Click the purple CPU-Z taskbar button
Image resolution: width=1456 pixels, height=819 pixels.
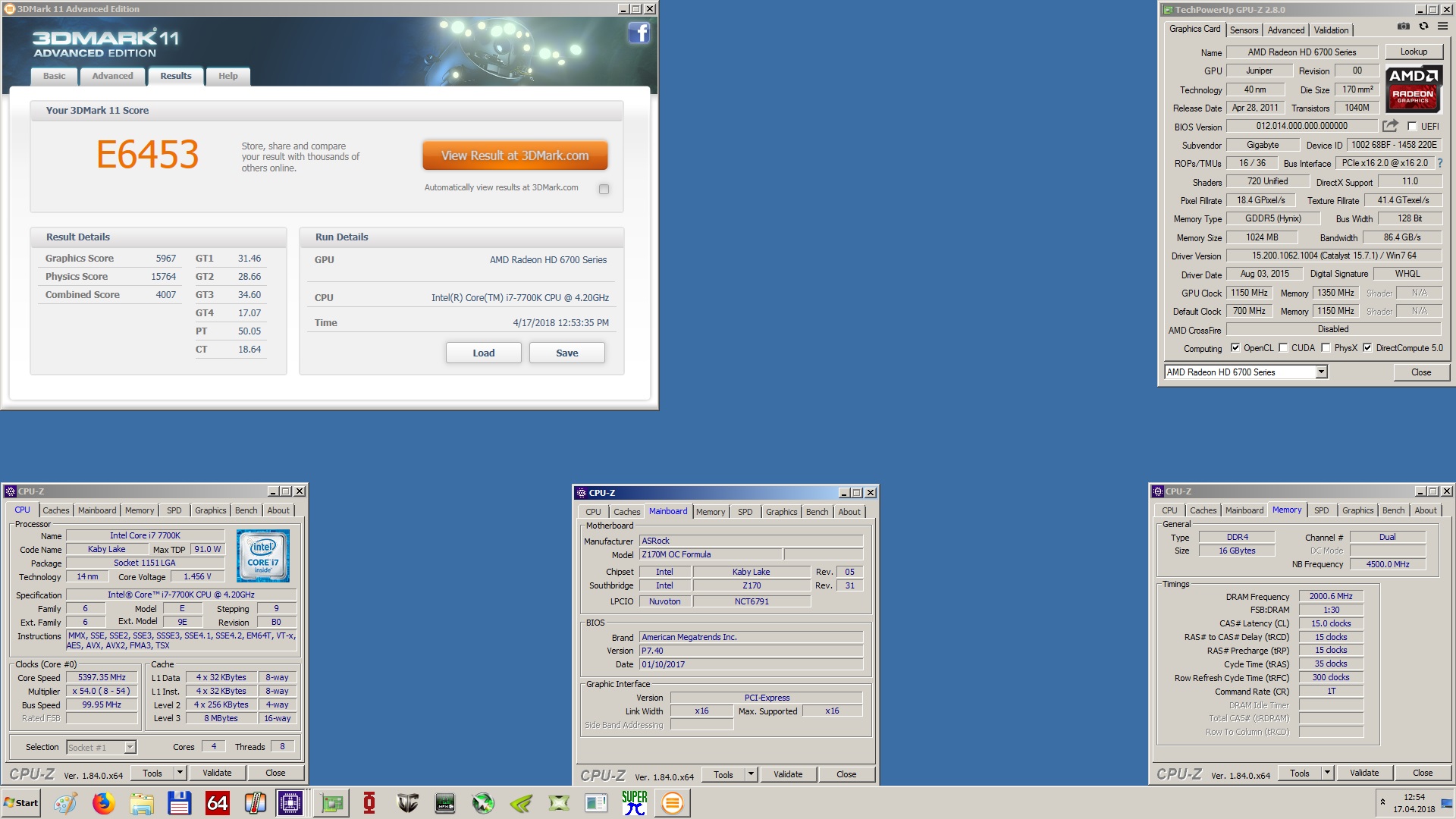pos(290,803)
